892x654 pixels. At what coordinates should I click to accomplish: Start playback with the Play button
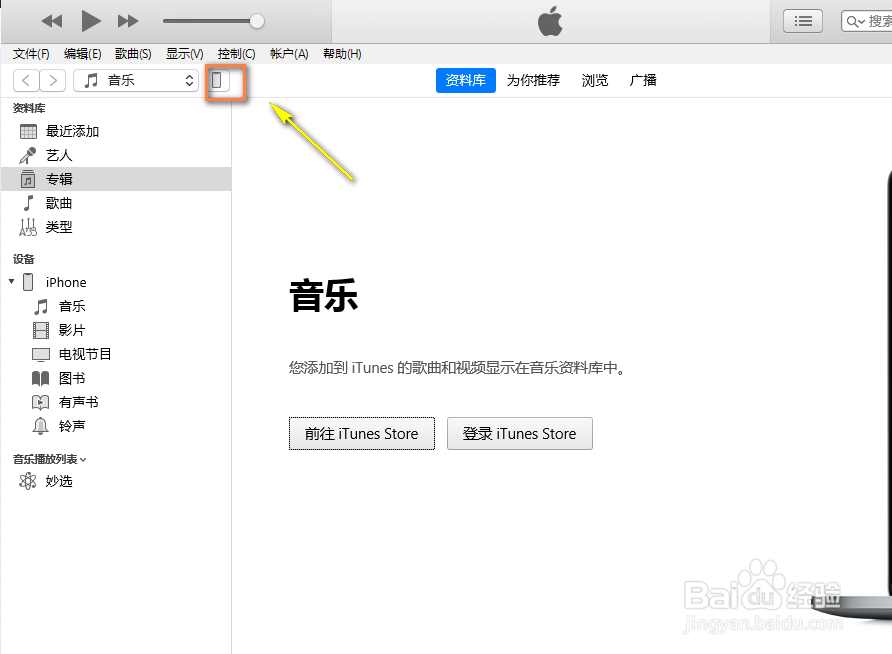[90, 21]
